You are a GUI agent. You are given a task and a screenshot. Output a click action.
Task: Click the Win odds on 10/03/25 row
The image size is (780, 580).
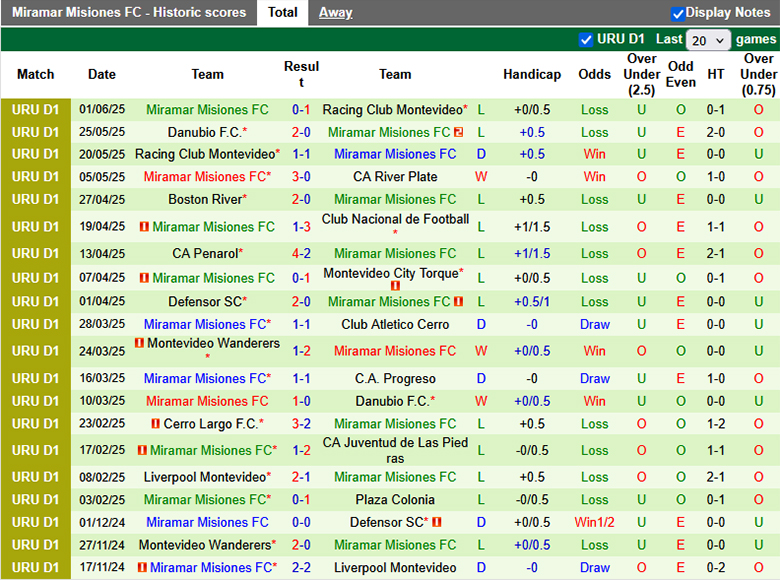pyautogui.click(x=594, y=401)
